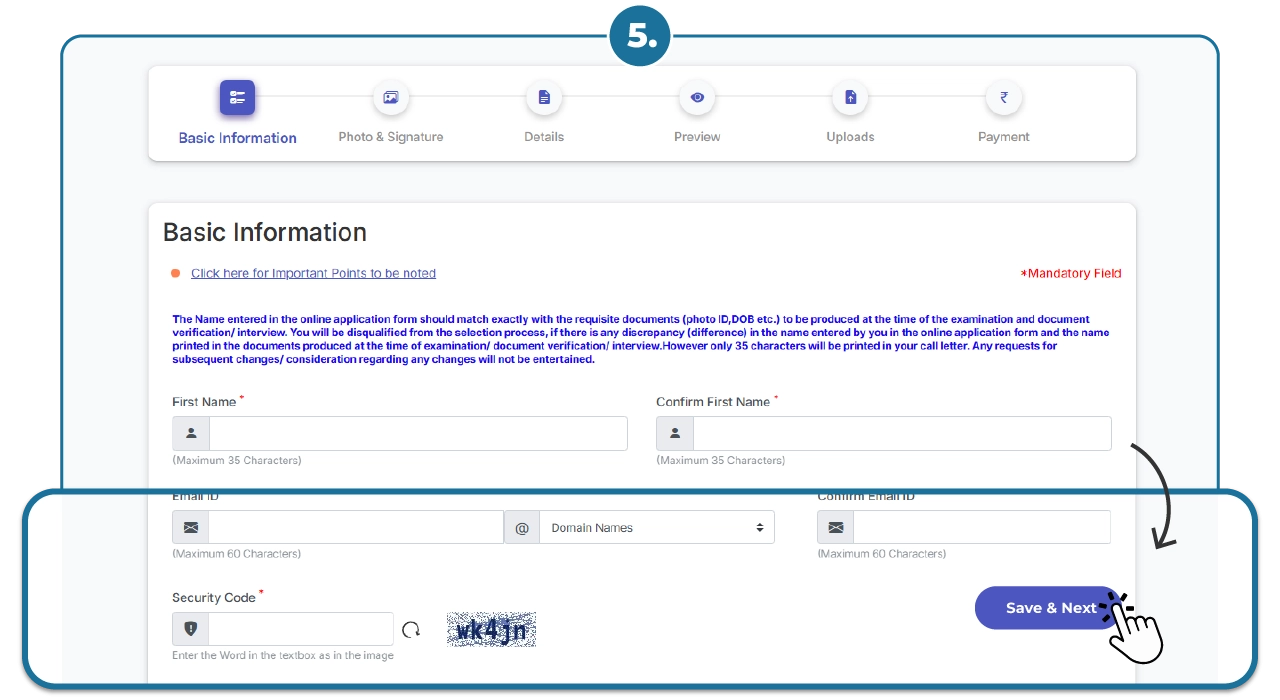Focus the Confirm Email ID input field
The width and height of the screenshot is (1280, 700).
[982, 527]
